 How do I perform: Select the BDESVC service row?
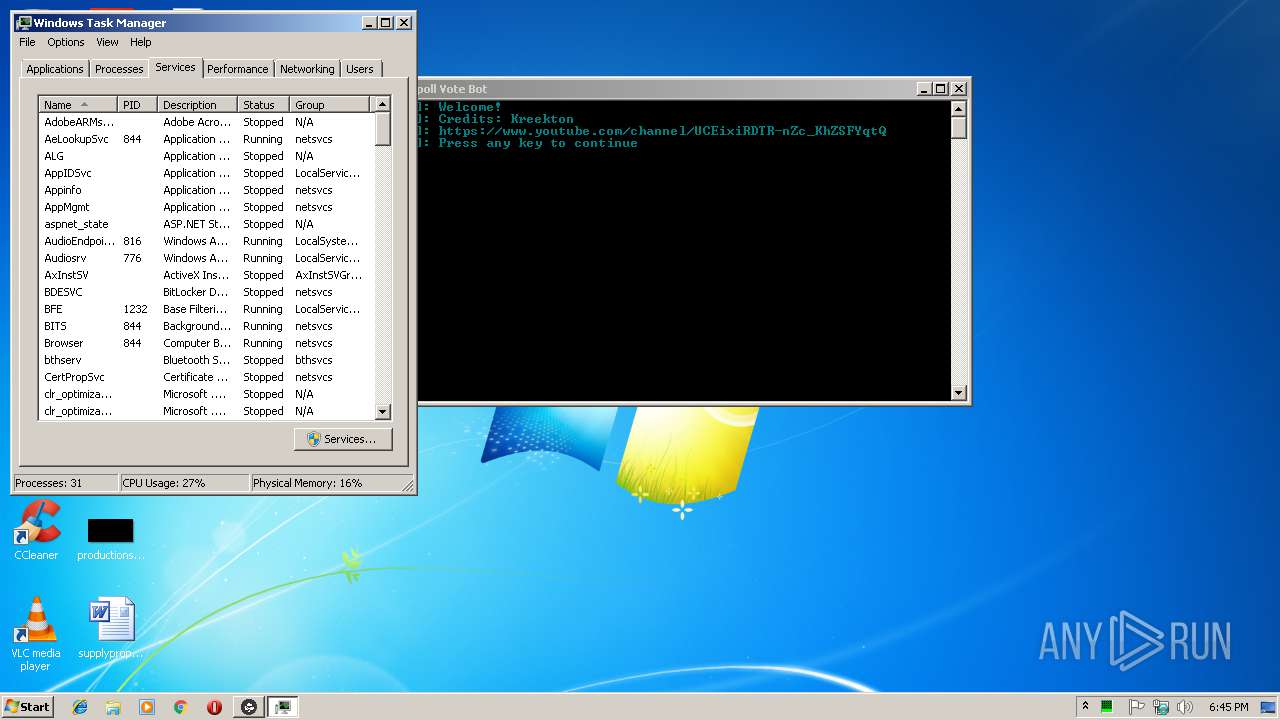click(206, 292)
